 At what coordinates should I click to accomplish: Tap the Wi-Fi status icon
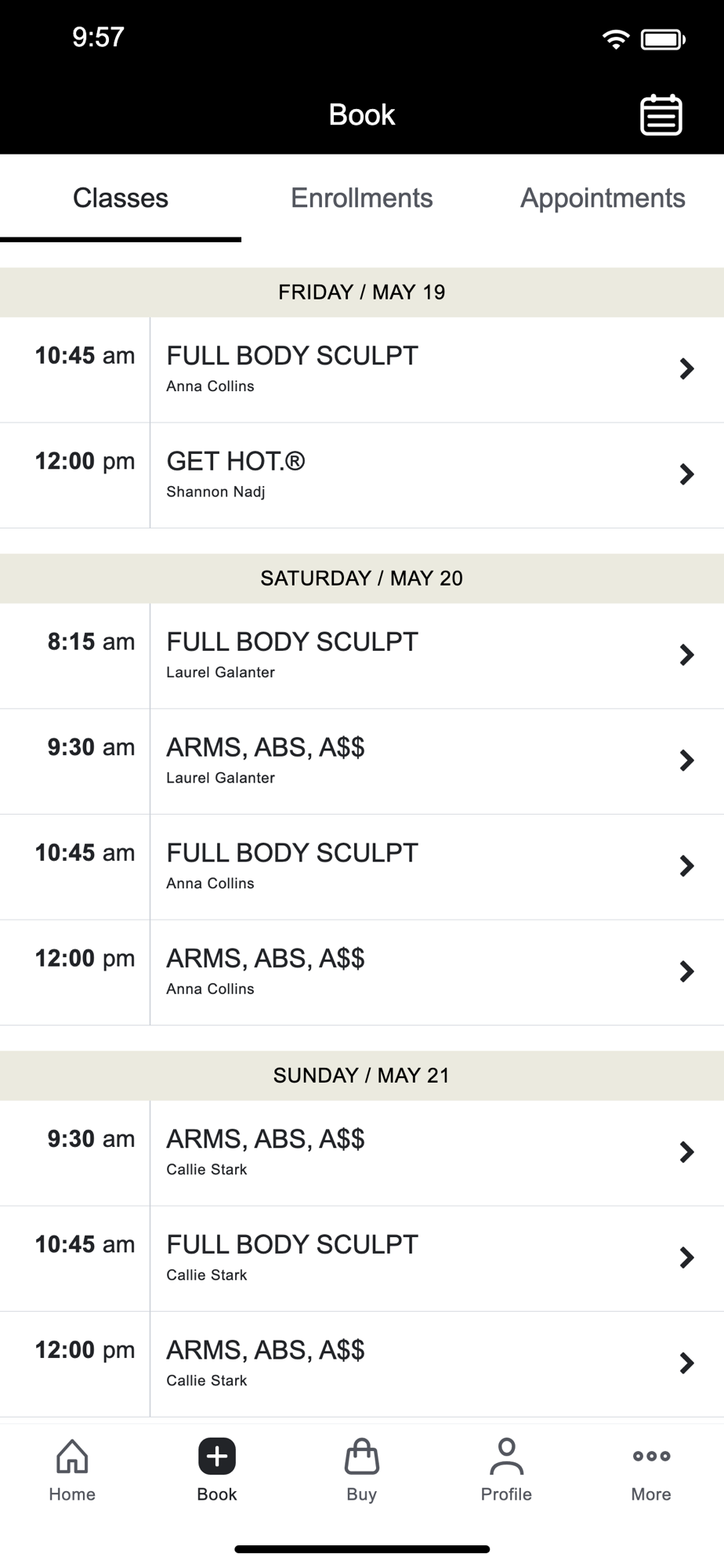click(x=616, y=38)
